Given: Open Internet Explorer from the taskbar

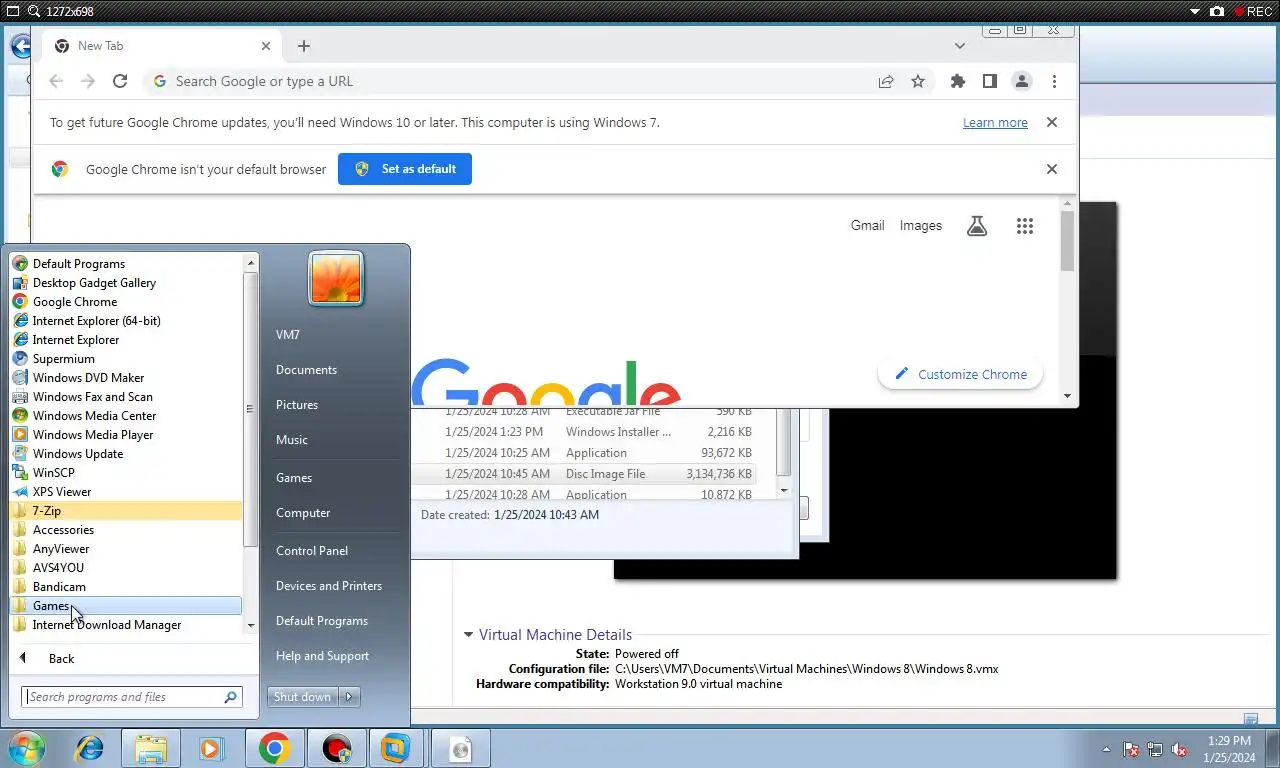Looking at the screenshot, I should 89,748.
